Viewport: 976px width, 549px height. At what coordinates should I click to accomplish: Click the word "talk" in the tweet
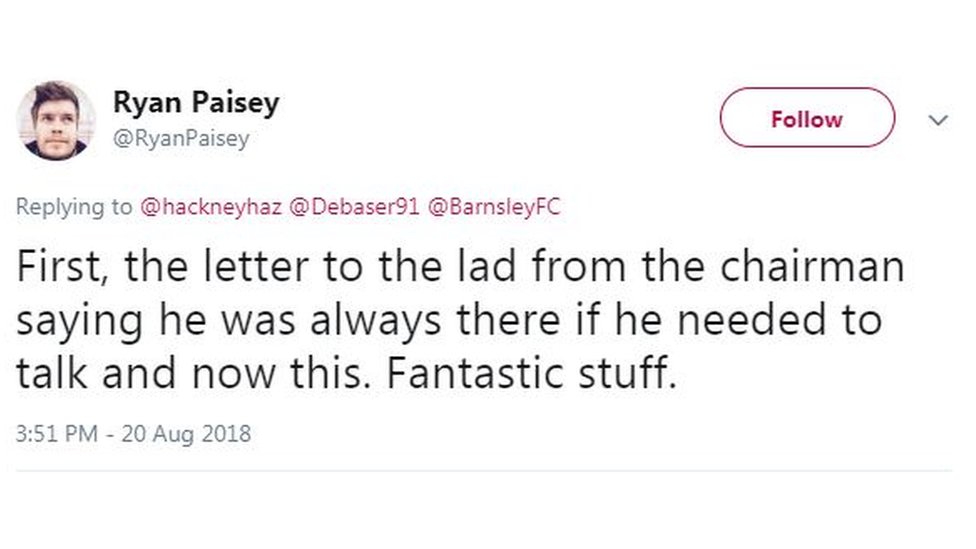(50, 372)
